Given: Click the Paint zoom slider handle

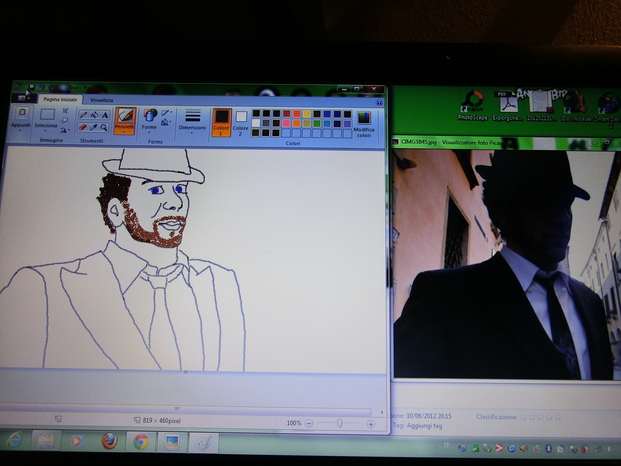Looking at the screenshot, I should pyautogui.click(x=339, y=424).
